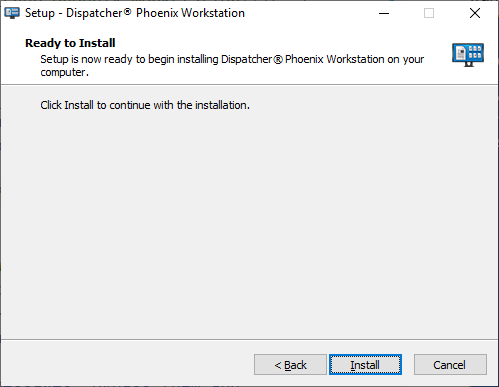Image resolution: width=499 pixels, height=387 pixels.
Task: Click the 'Click Install to continue' instruction
Action: 145,105
